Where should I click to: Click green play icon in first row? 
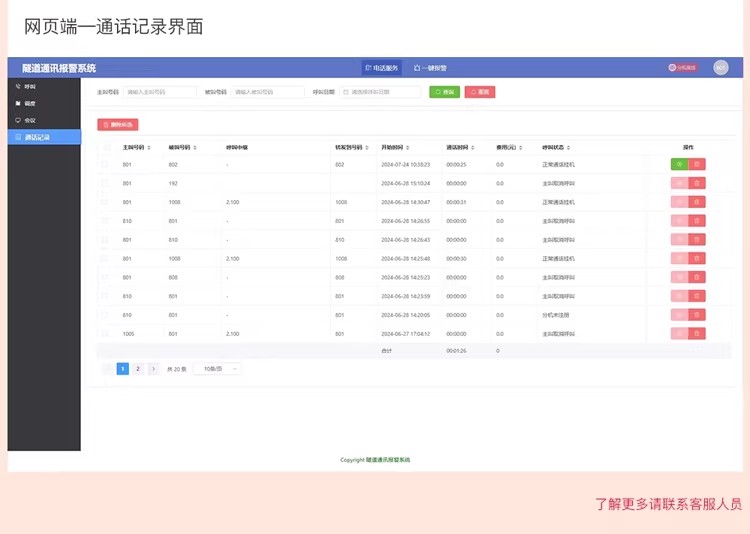coord(679,164)
